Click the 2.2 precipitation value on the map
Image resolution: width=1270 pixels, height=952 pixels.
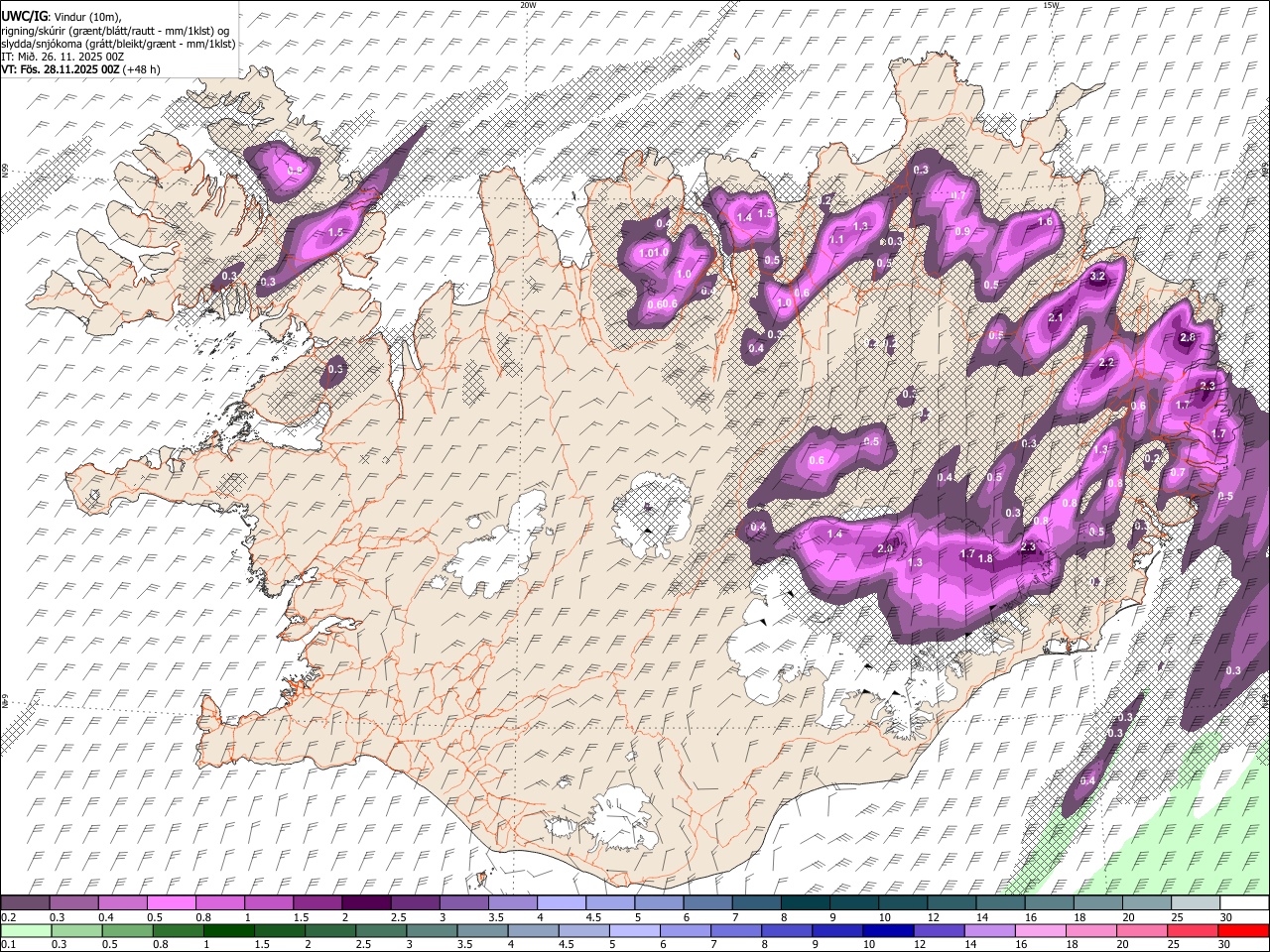click(x=1108, y=363)
